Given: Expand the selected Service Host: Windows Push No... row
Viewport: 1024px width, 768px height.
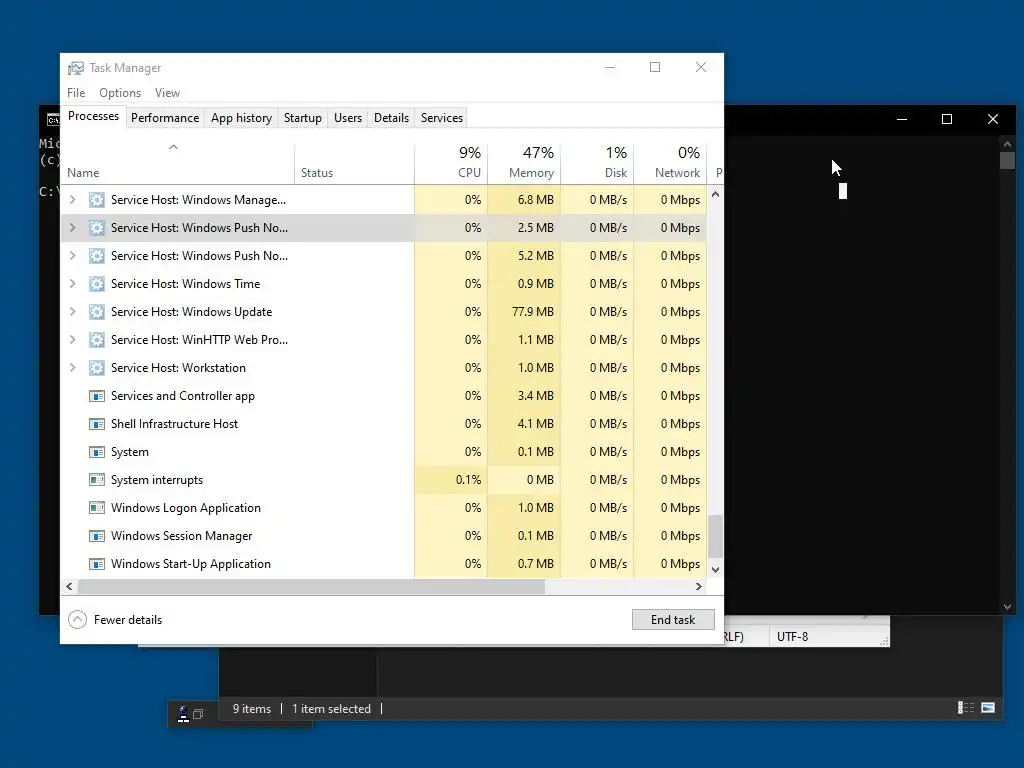Looking at the screenshot, I should (72, 228).
